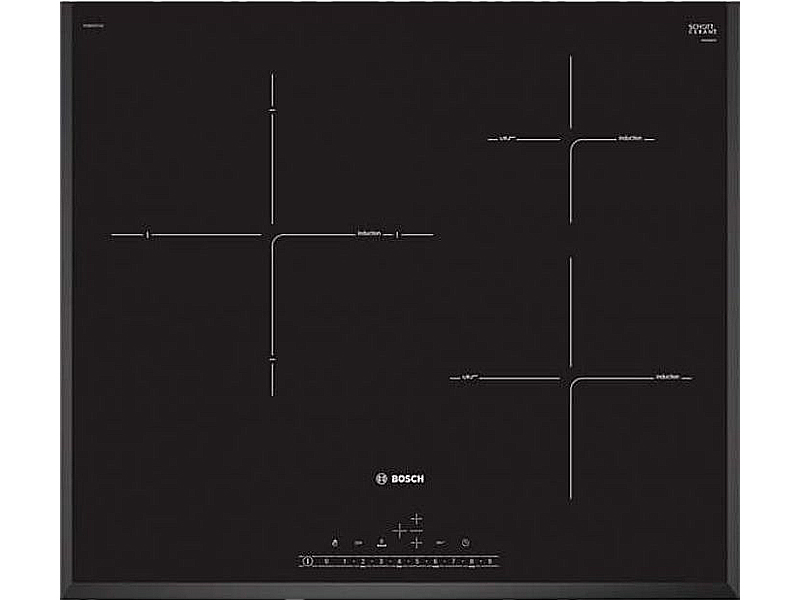This screenshot has width=800, height=600.
Task: Select the bottom-right zone plus symbol
Action: (x=417, y=542)
